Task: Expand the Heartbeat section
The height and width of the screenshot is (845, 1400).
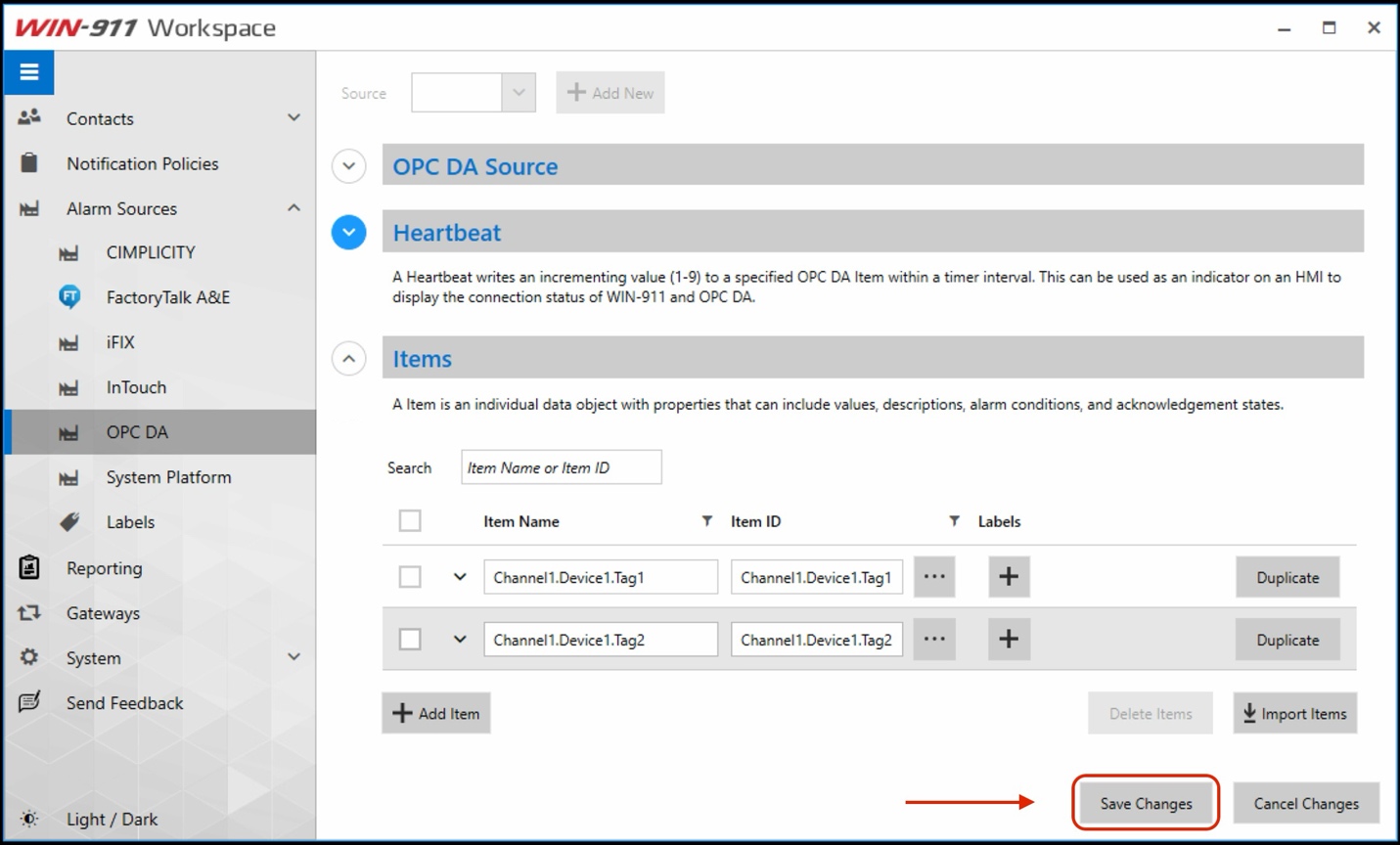Action: [x=349, y=232]
